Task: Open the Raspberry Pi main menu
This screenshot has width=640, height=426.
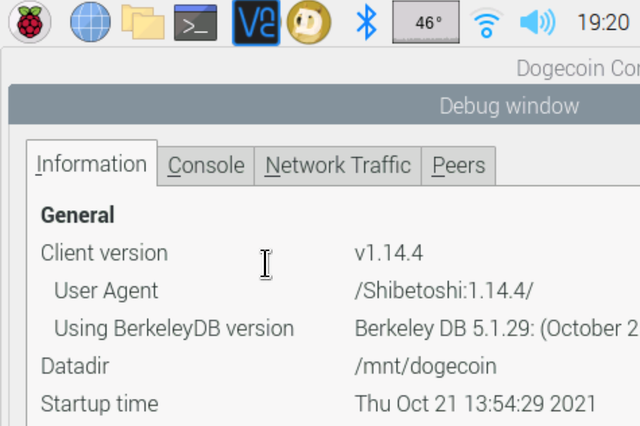Action: click(30, 22)
